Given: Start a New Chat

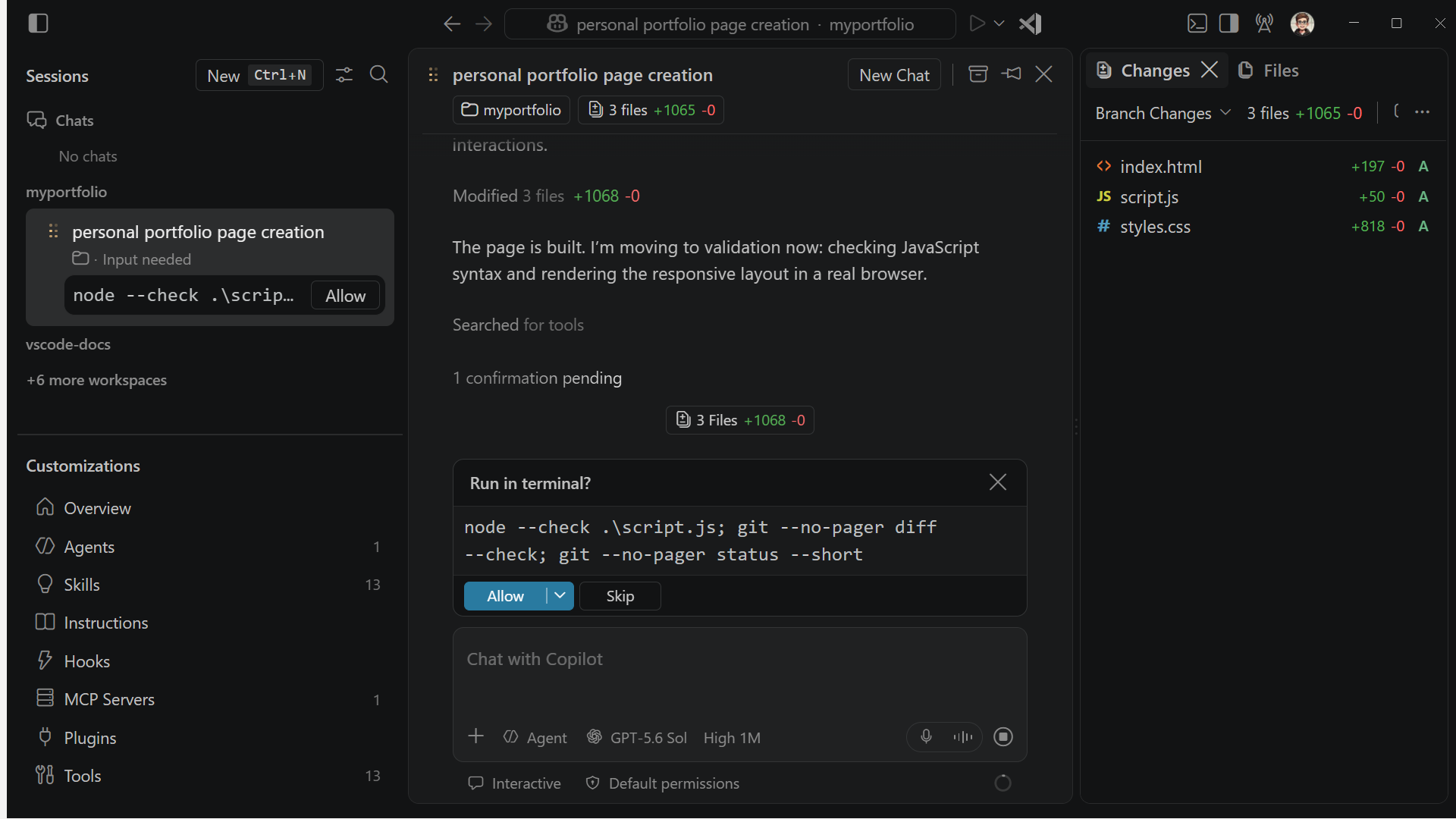Looking at the screenshot, I should (894, 74).
